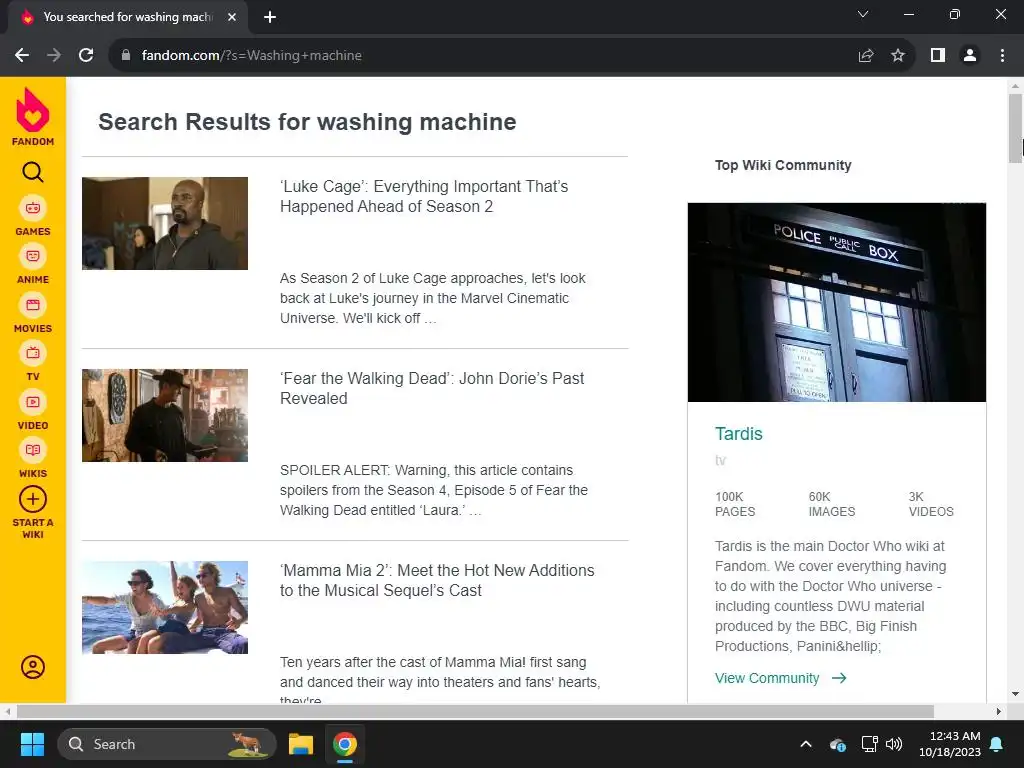This screenshot has width=1024, height=768.
Task: Click the address bar URL
Action: coord(251,56)
